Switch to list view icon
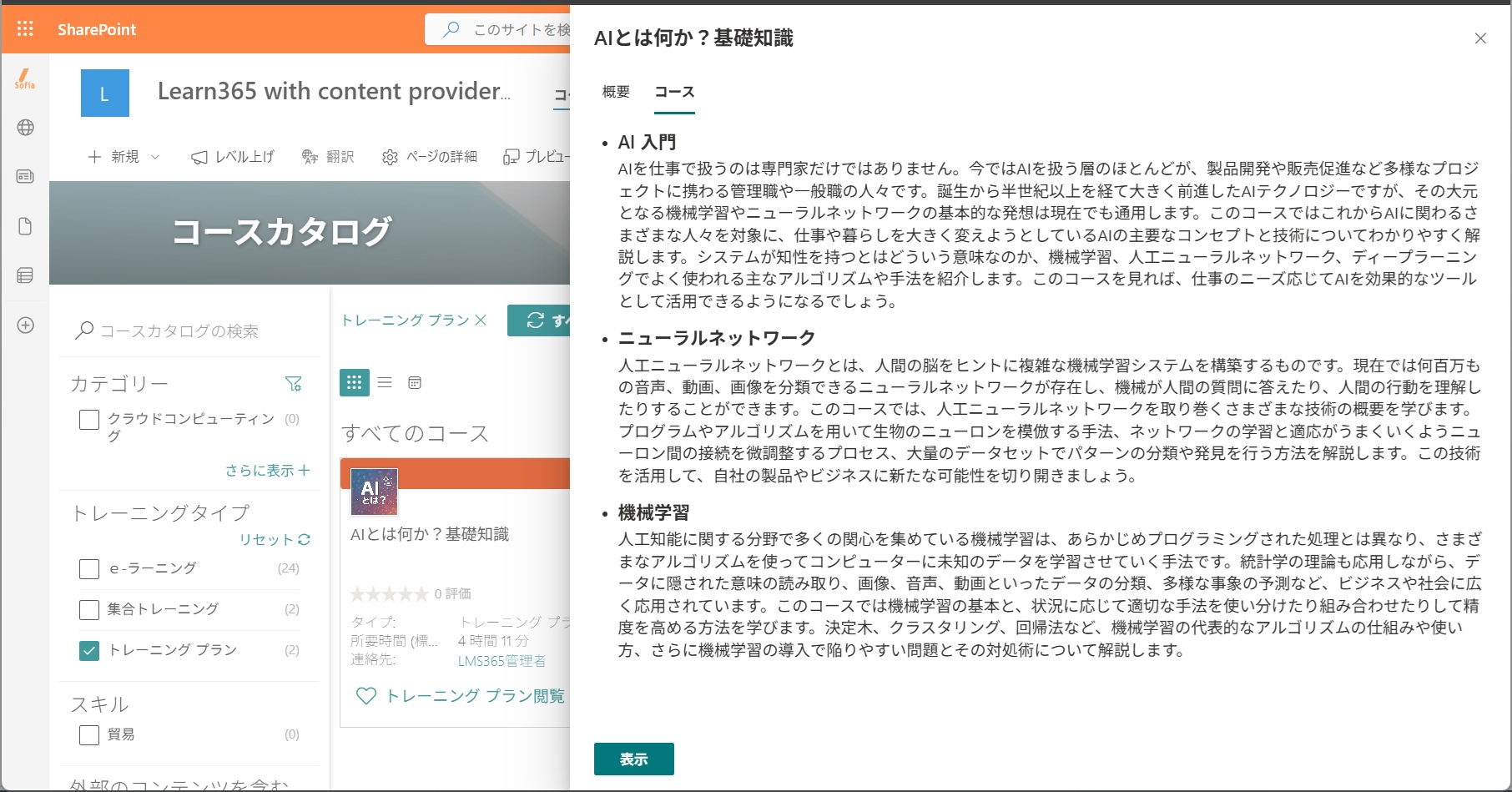The width and height of the screenshot is (1512, 792). [x=385, y=382]
